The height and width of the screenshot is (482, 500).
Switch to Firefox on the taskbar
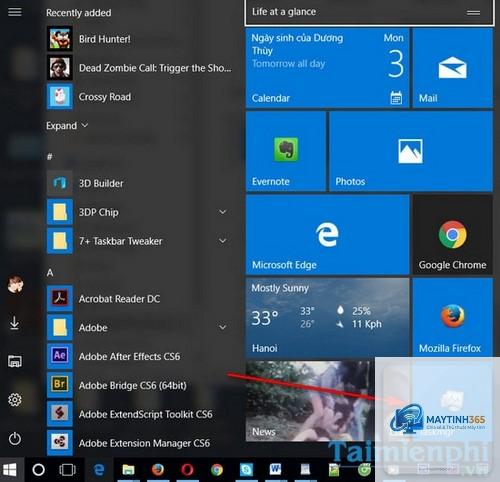(x=158, y=470)
